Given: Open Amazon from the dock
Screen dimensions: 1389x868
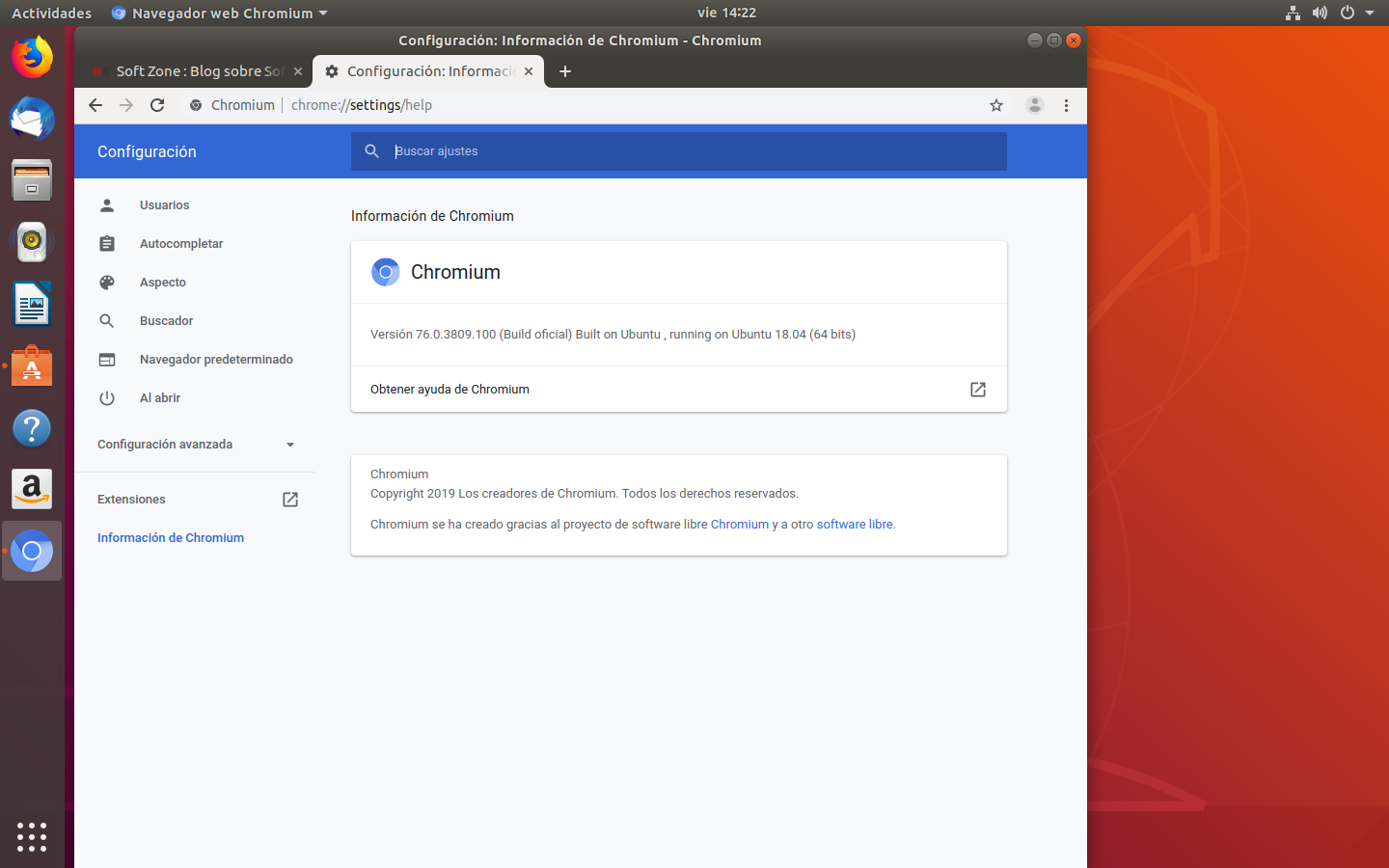Looking at the screenshot, I should click(x=32, y=489).
